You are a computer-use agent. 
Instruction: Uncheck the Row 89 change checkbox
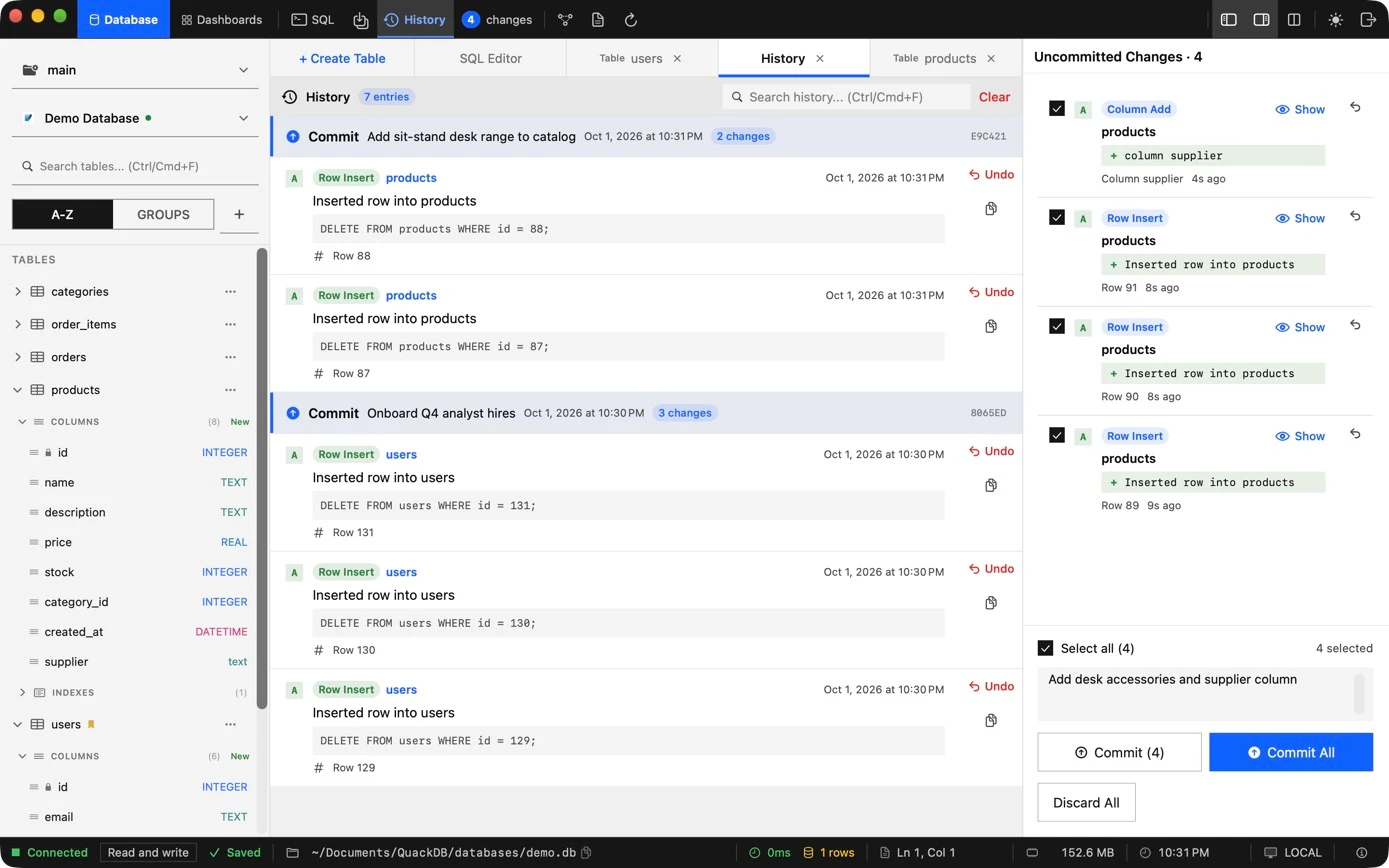(x=1057, y=436)
